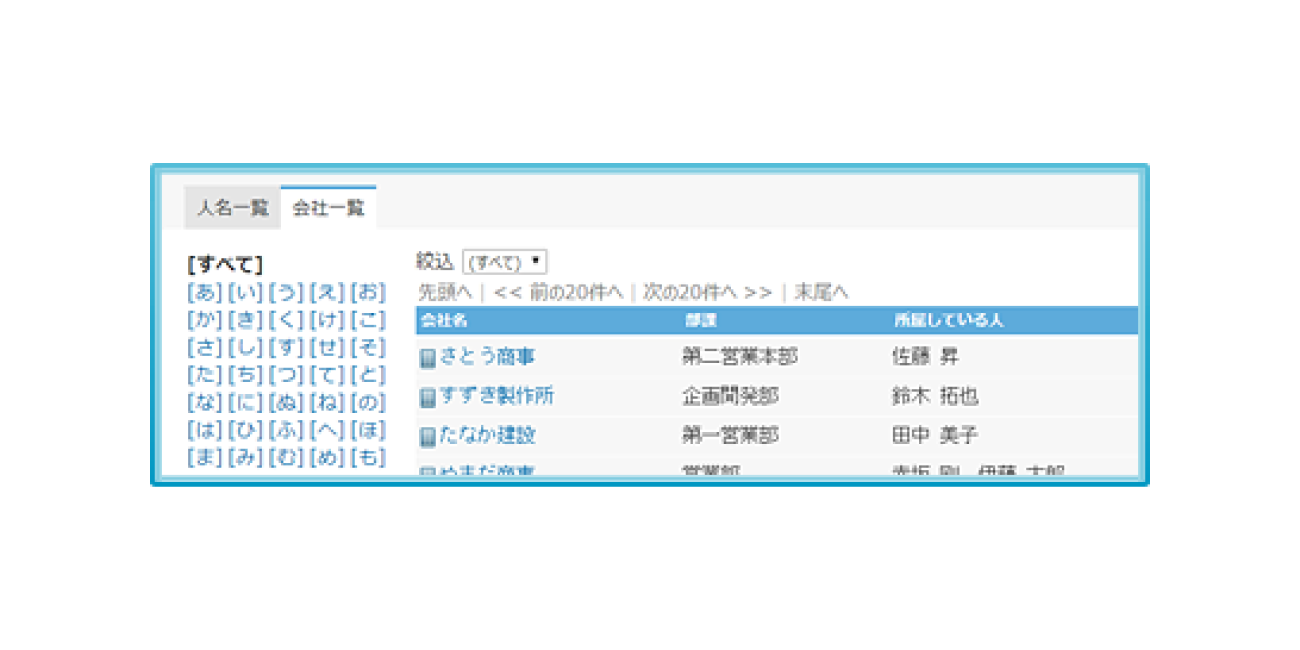Click the building icon beside たなか建設
Image resolution: width=1300 pixels, height=650 pixels.
(x=427, y=436)
